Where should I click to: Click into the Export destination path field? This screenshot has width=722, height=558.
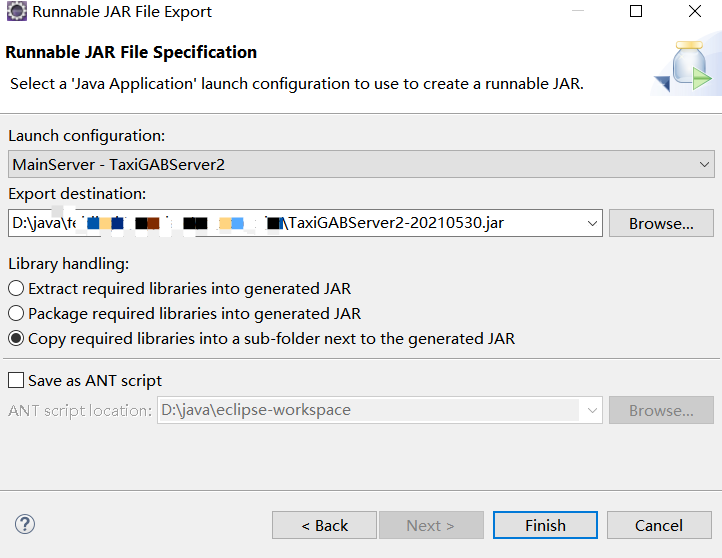point(295,223)
